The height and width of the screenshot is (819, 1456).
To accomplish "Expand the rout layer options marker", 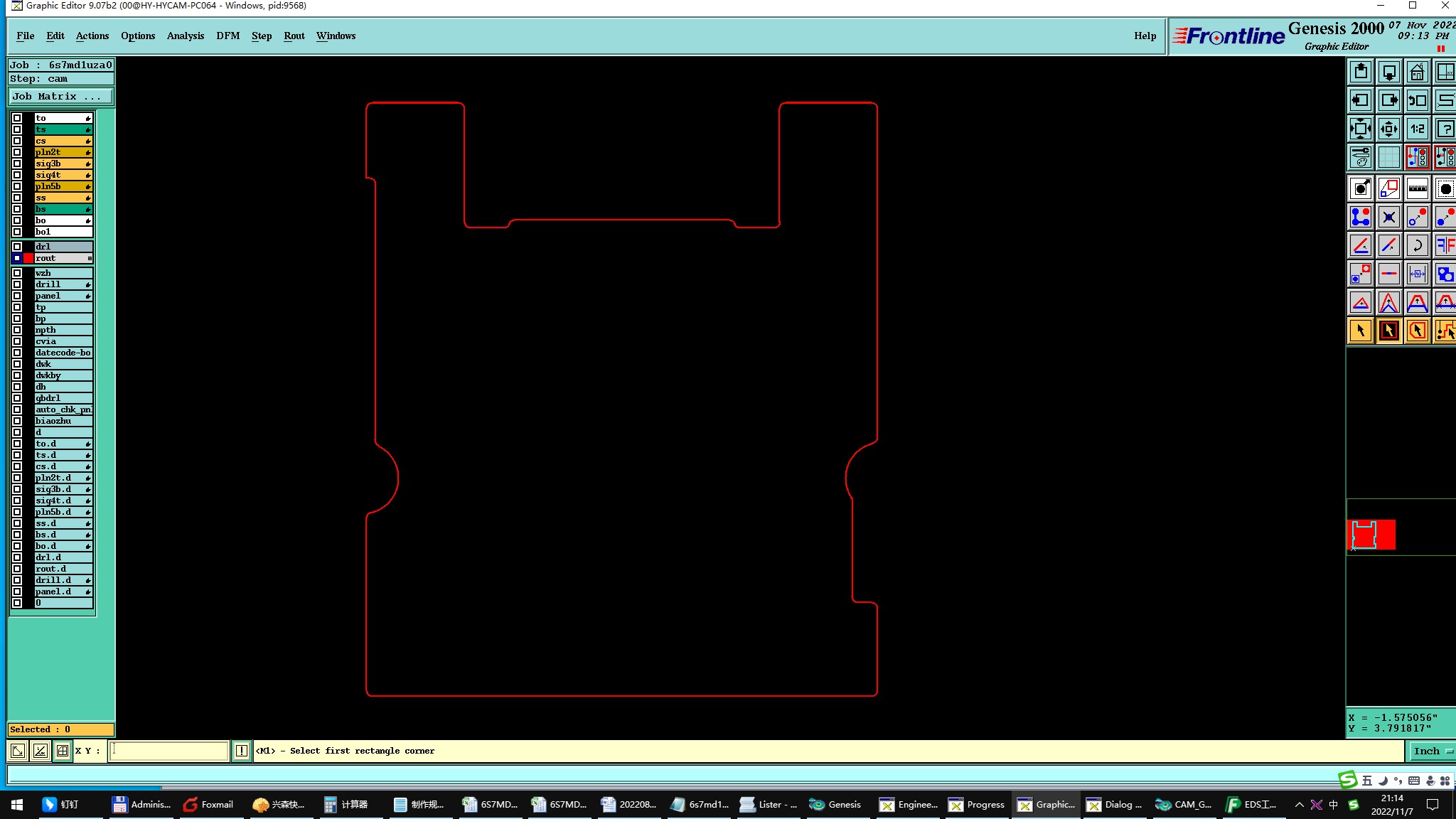I will pyautogui.click(x=90, y=258).
